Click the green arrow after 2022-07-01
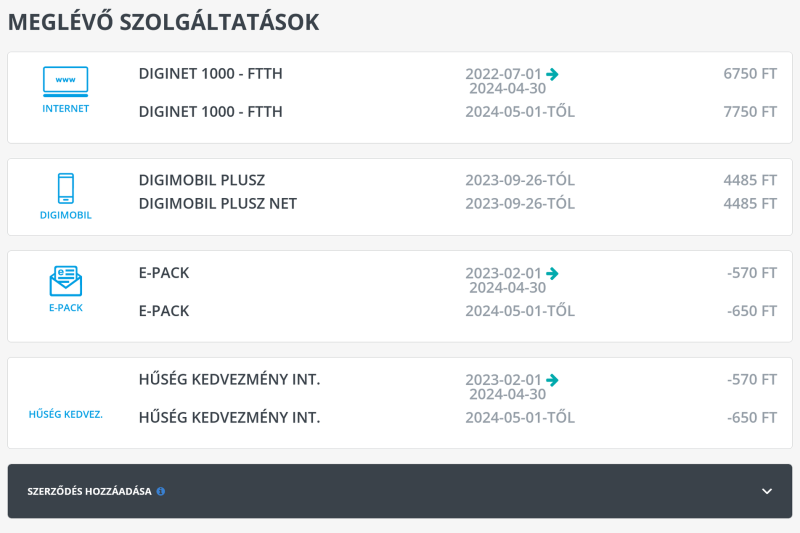 click(553, 74)
